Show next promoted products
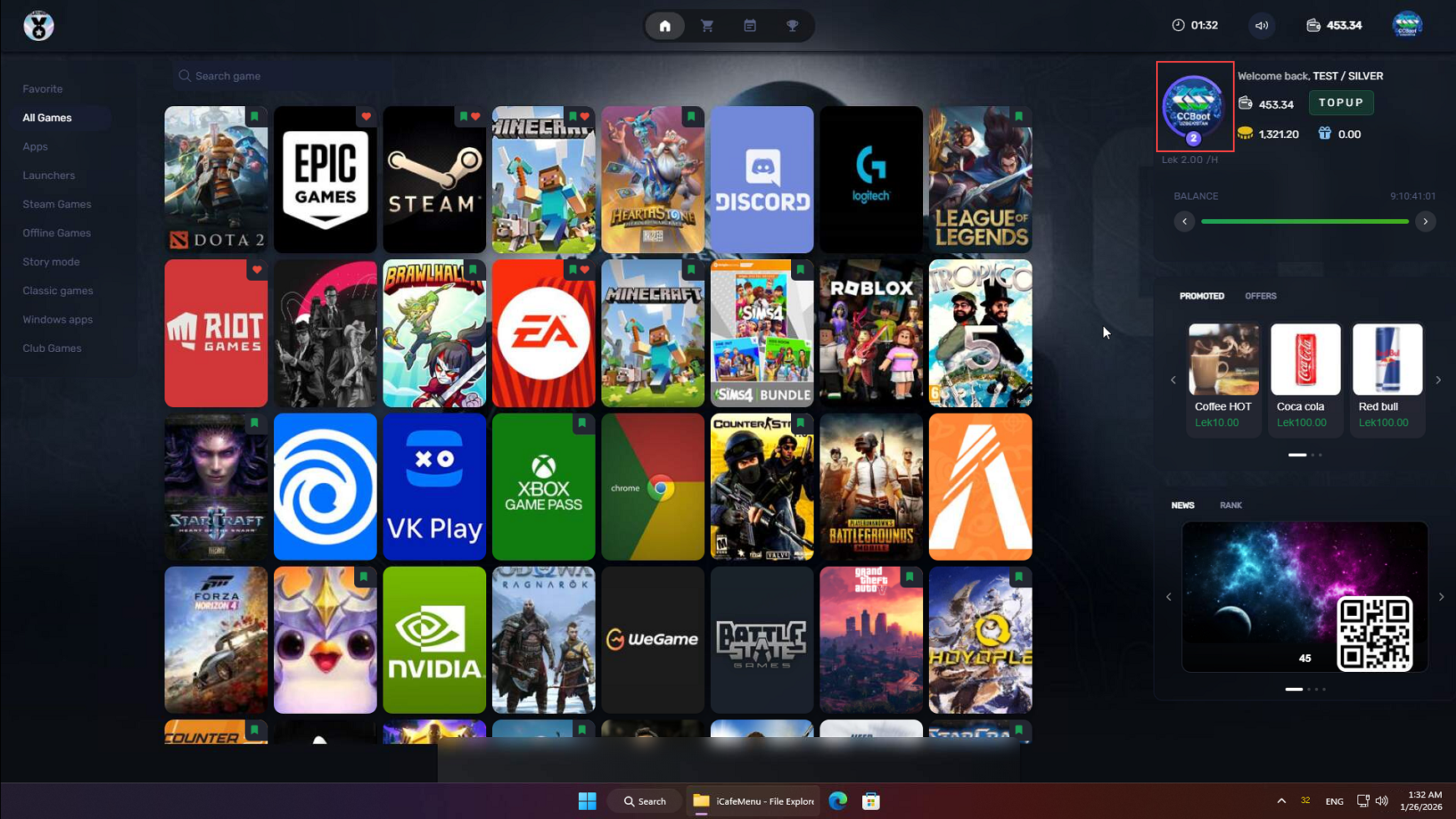This screenshot has height=819, width=1456. tap(1438, 380)
